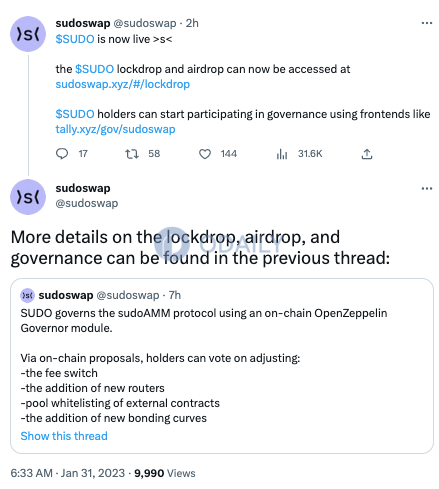Image resolution: width=439 pixels, height=489 pixels.
Task: Click the $SUDO cashtag before 'lockdrop and airdrop'
Action: click(x=95, y=69)
